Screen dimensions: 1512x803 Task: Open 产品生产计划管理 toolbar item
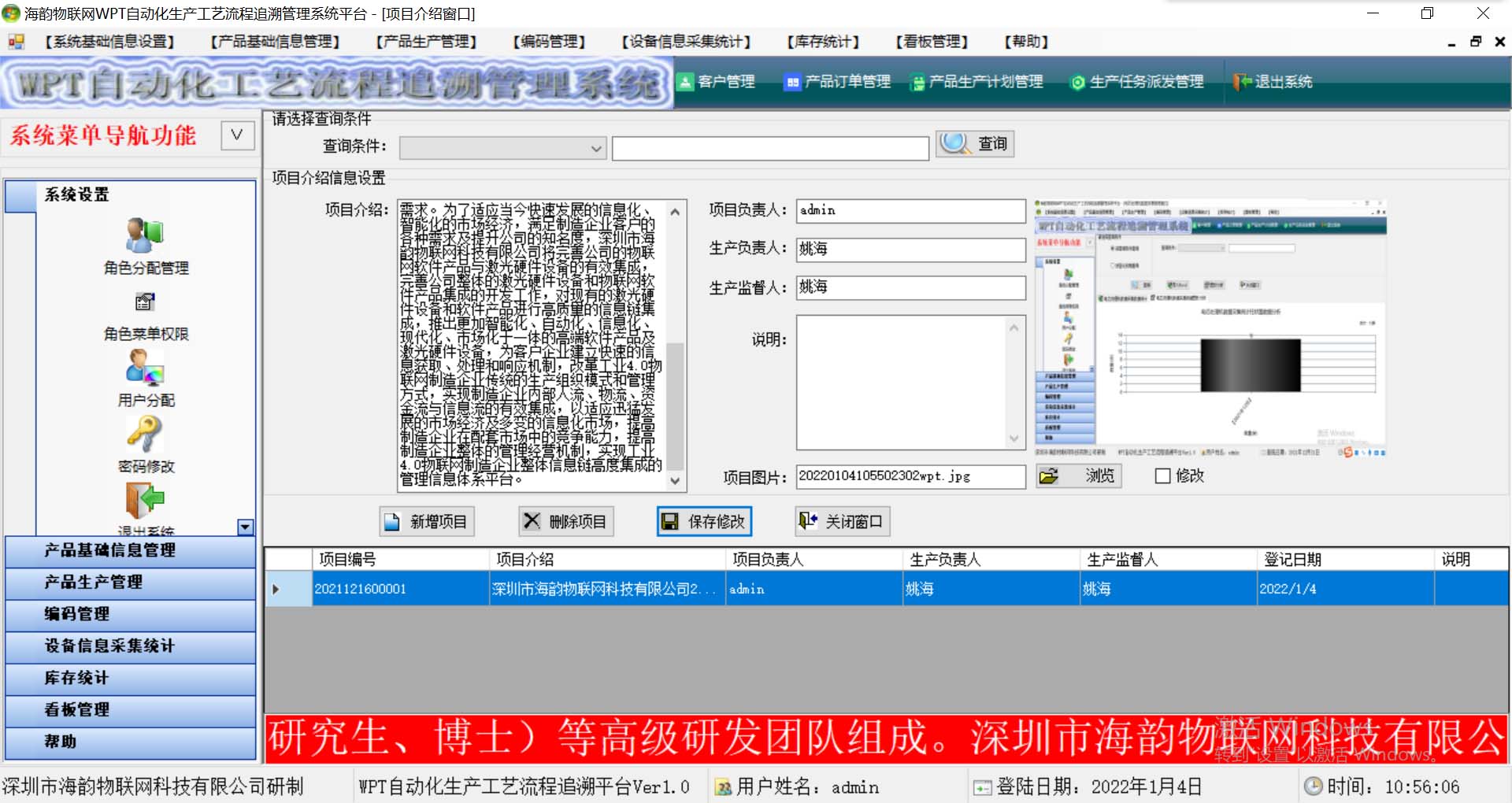(x=976, y=82)
